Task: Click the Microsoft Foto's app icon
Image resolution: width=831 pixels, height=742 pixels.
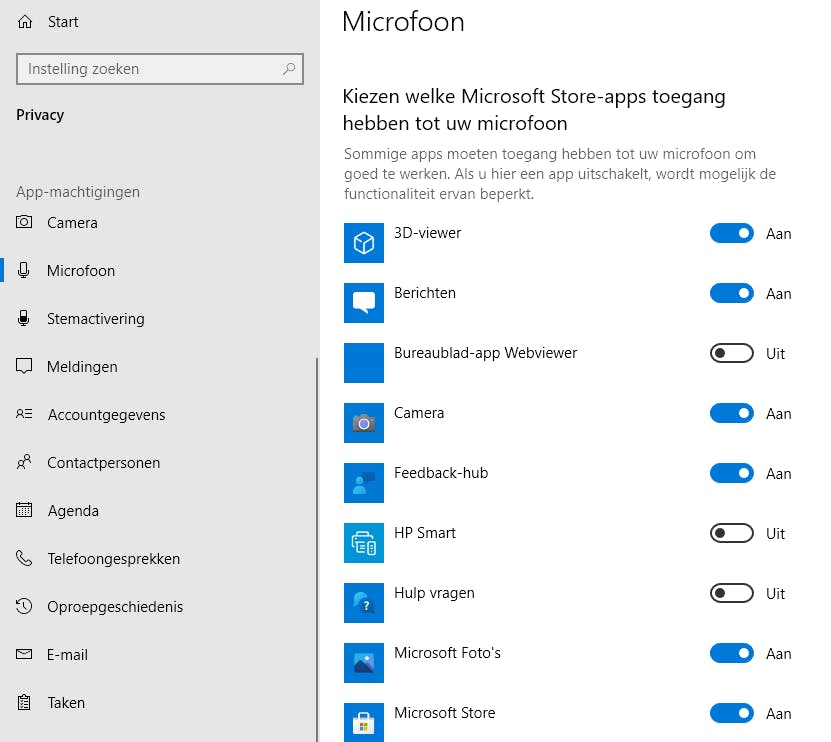Action: pyautogui.click(x=364, y=662)
